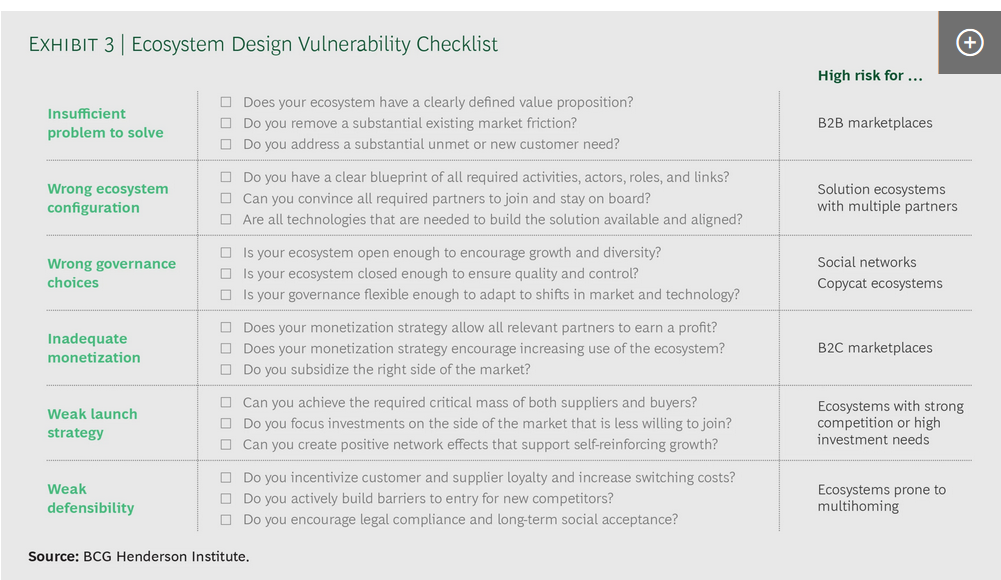The width and height of the screenshot is (1001, 580).
Task: Tick 'actively build barriers to entry' checkbox
Action: [x=226, y=498]
